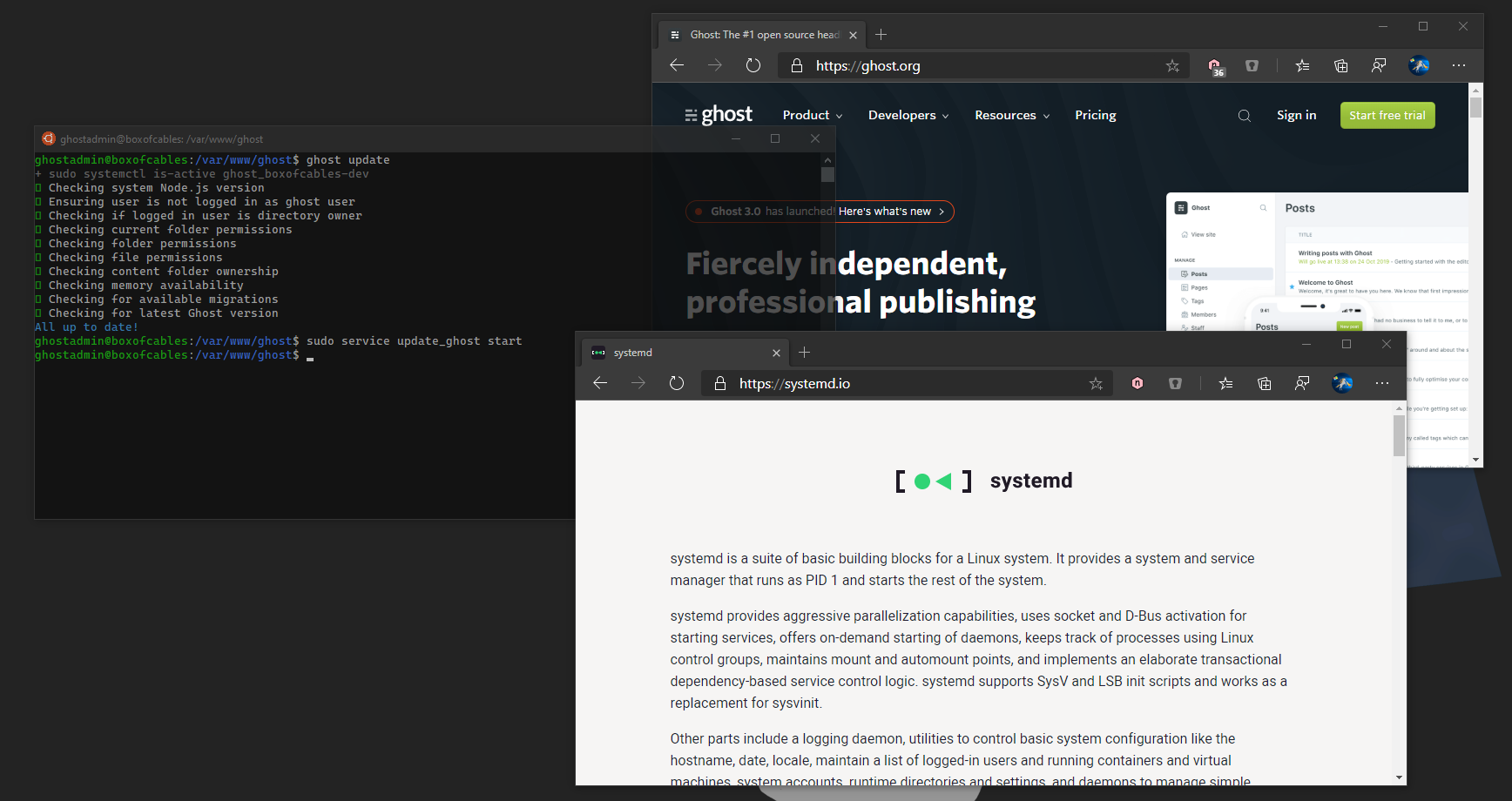Open the ghost.org window's ellipsis menu
This screenshot has width=1512, height=801.
coord(1459,65)
